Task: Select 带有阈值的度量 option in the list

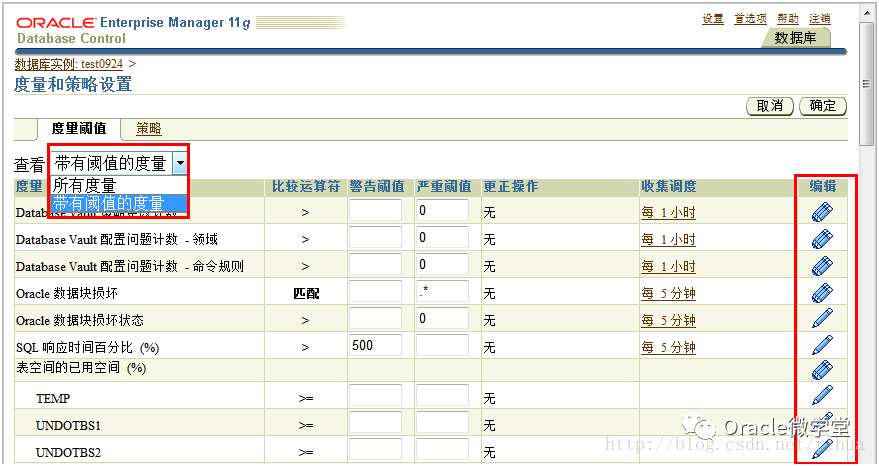Action: (x=119, y=203)
